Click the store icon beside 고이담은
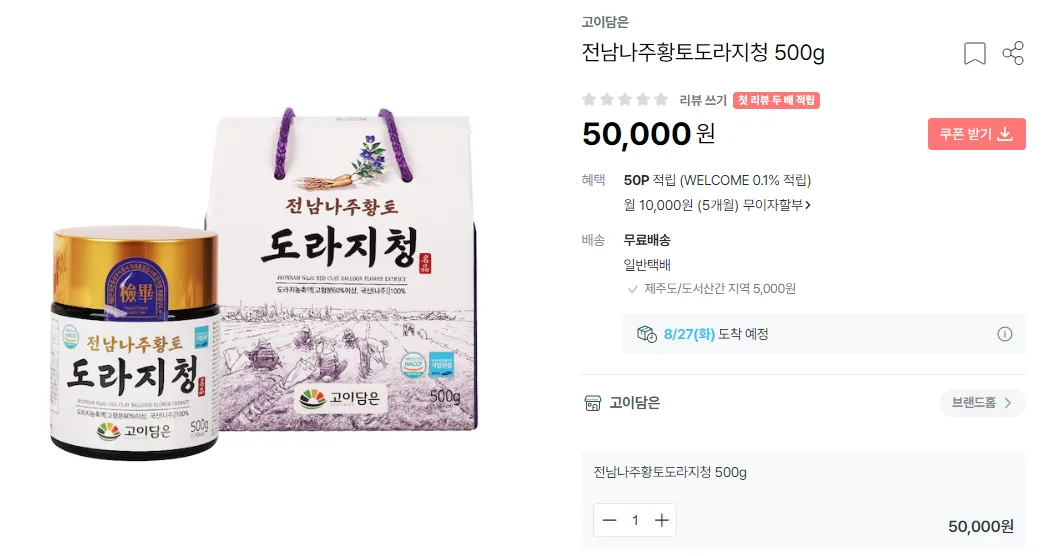Image resolution: width=1046 pixels, height=556 pixels. 592,403
